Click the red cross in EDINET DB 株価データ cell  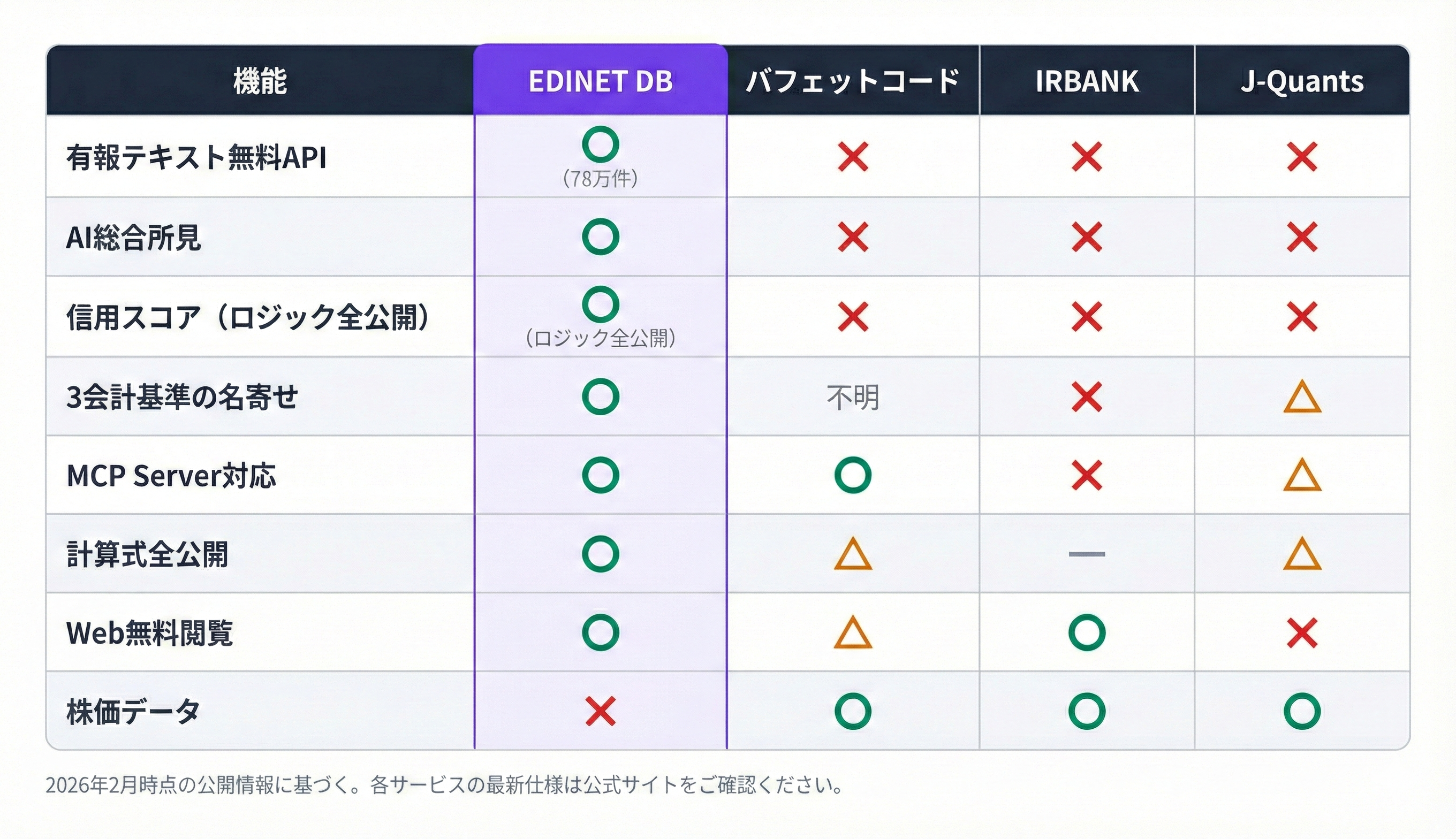[600, 711]
